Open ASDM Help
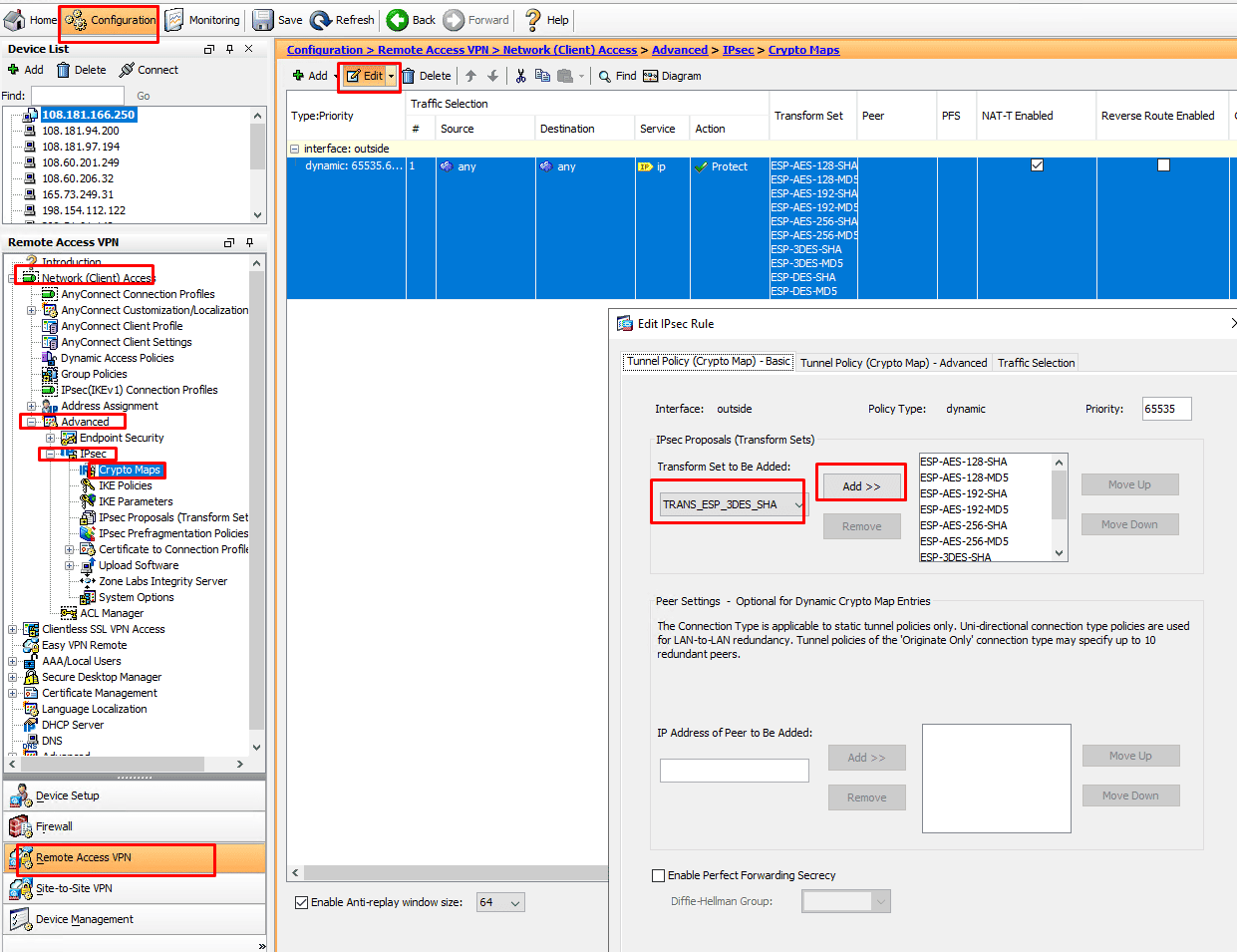 (x=544, y=19)
